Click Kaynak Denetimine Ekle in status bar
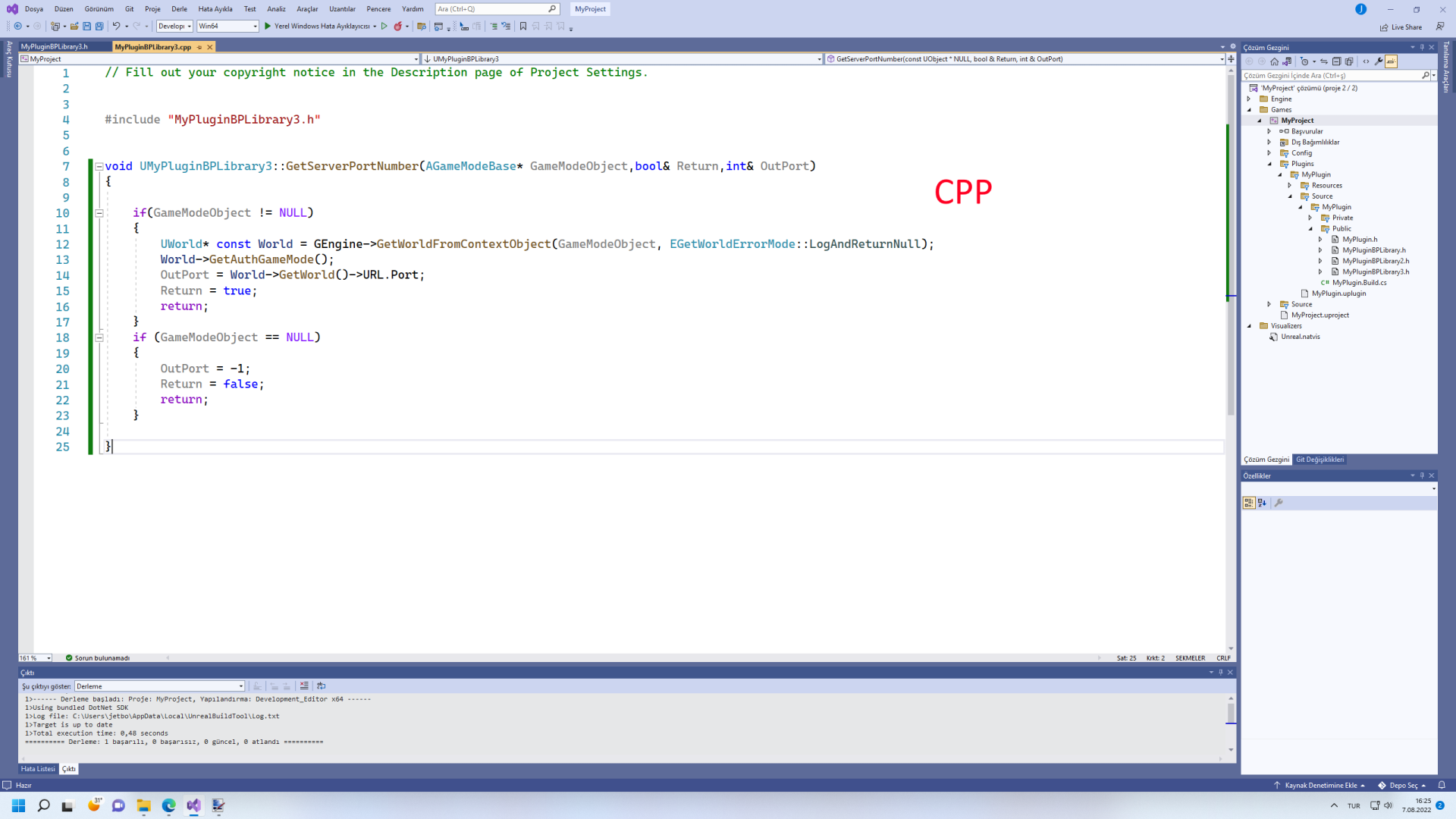 1319,786
